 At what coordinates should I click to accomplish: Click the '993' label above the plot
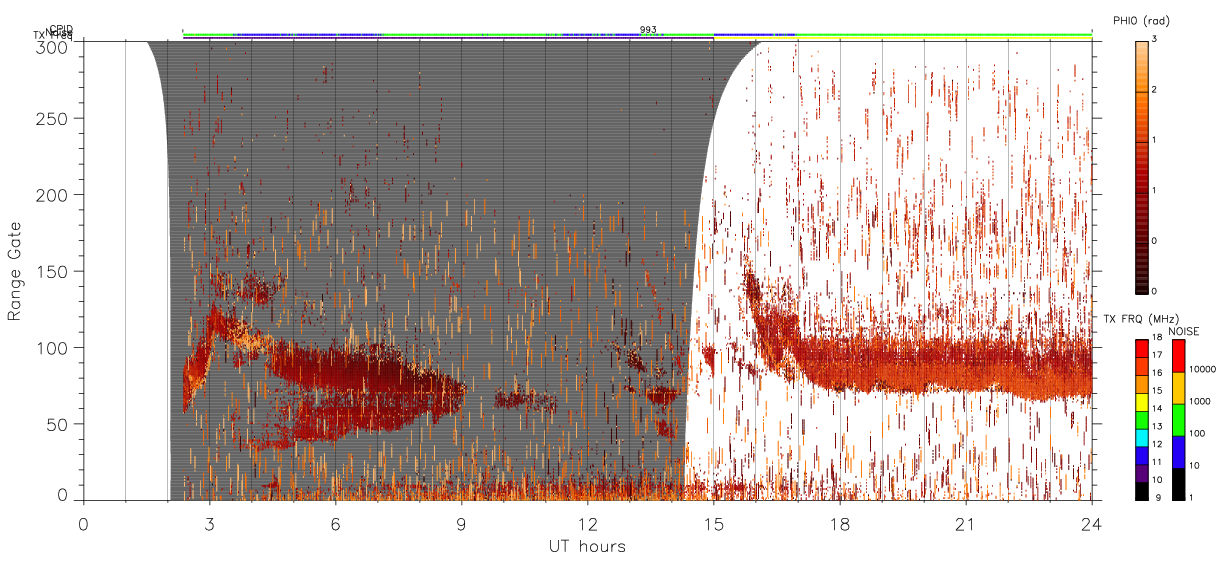pyautogui.click(x=648, y=30)
